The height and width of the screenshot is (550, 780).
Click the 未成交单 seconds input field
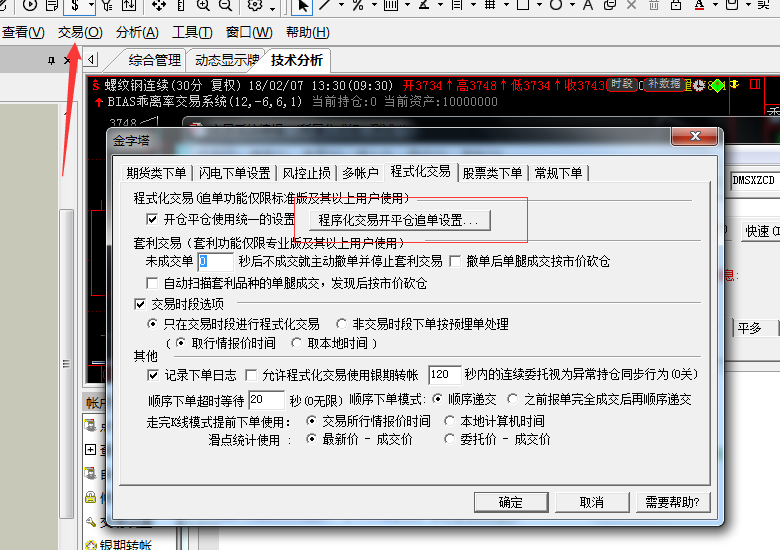[215, 262]
